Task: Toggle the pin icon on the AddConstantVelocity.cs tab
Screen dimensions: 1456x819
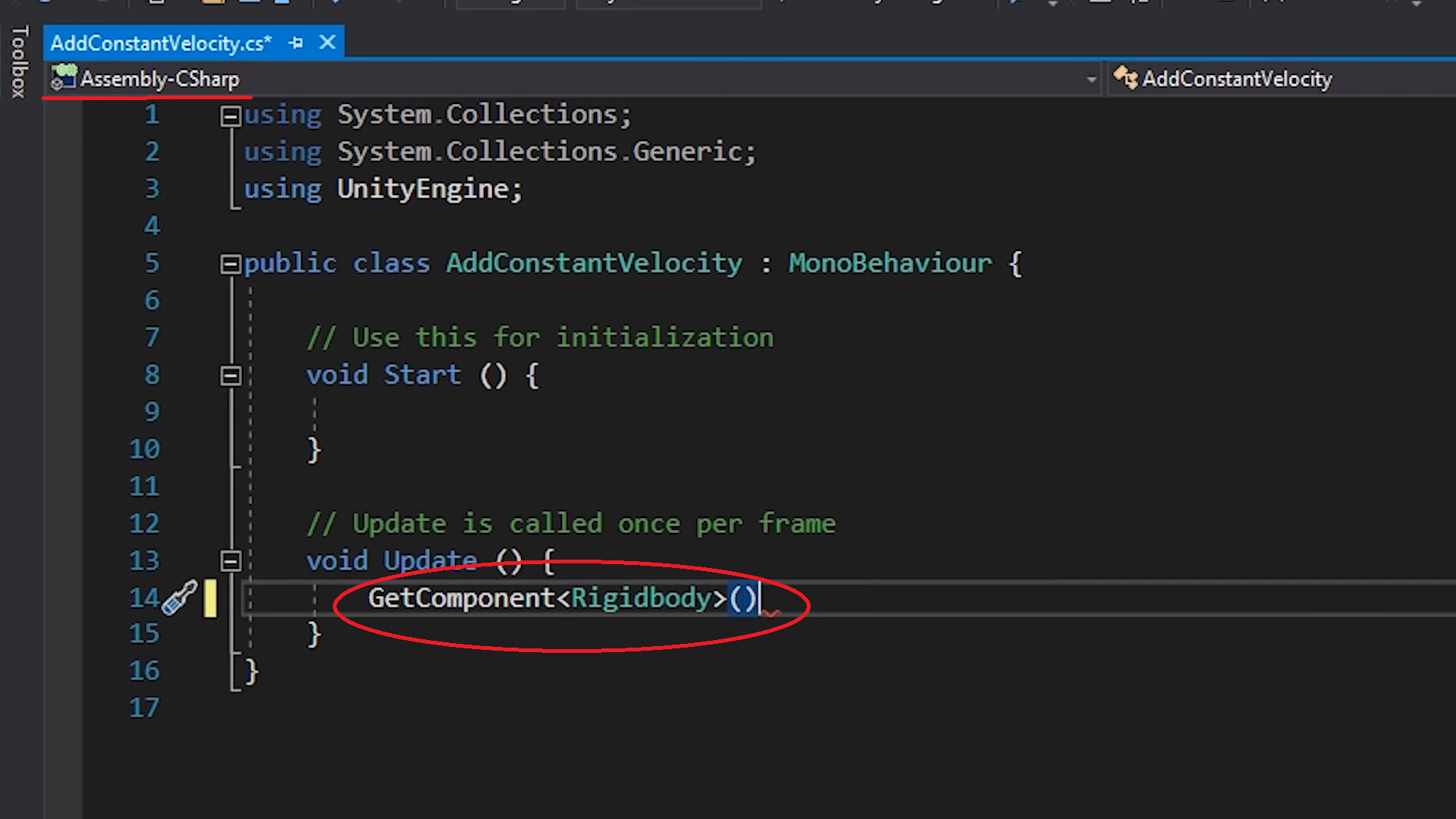Action: point(296,42)
